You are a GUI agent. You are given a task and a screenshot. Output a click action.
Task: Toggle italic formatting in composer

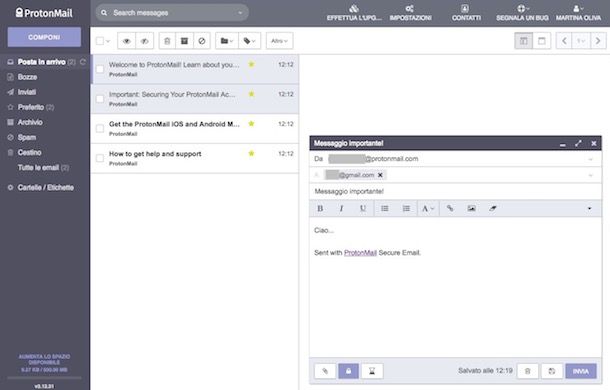[x=341, y=209]
